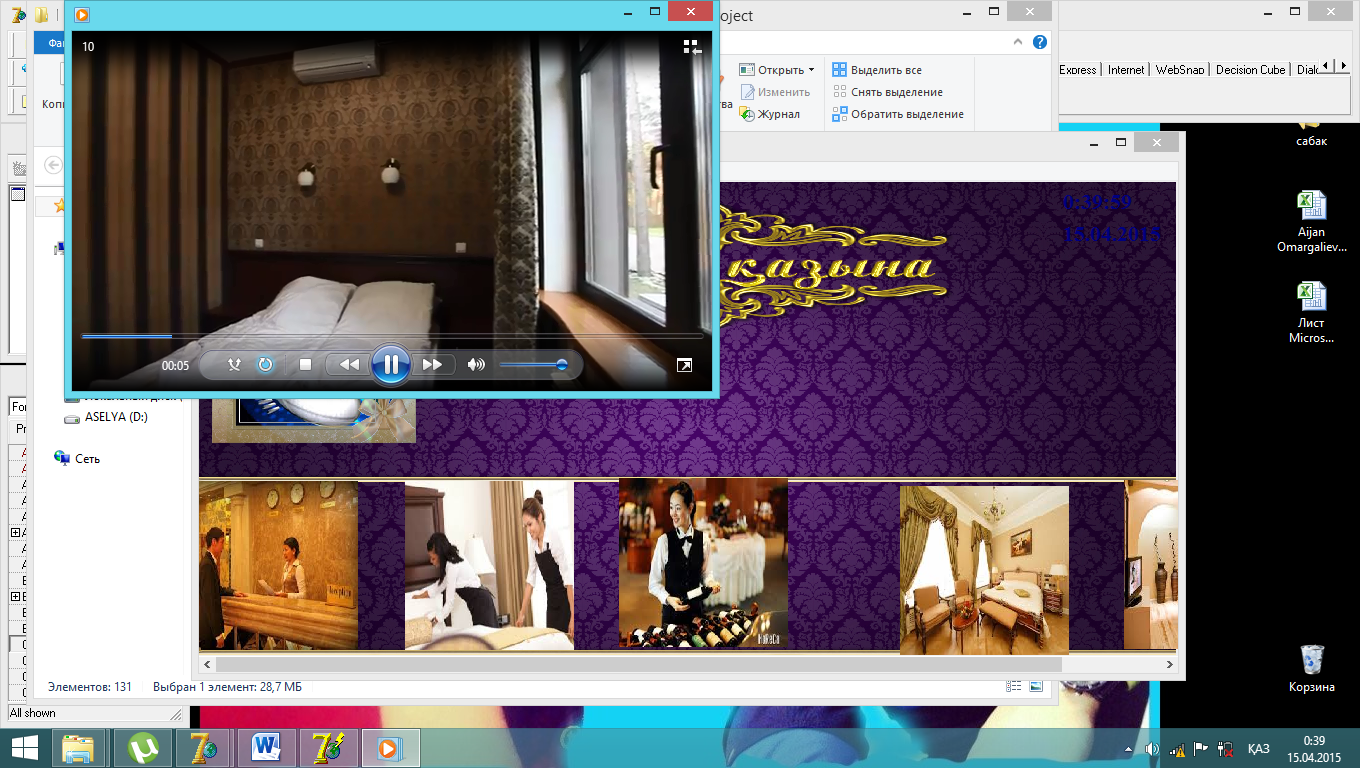Click the Журнал history button

pyautogui.click(x=770, y=114)
